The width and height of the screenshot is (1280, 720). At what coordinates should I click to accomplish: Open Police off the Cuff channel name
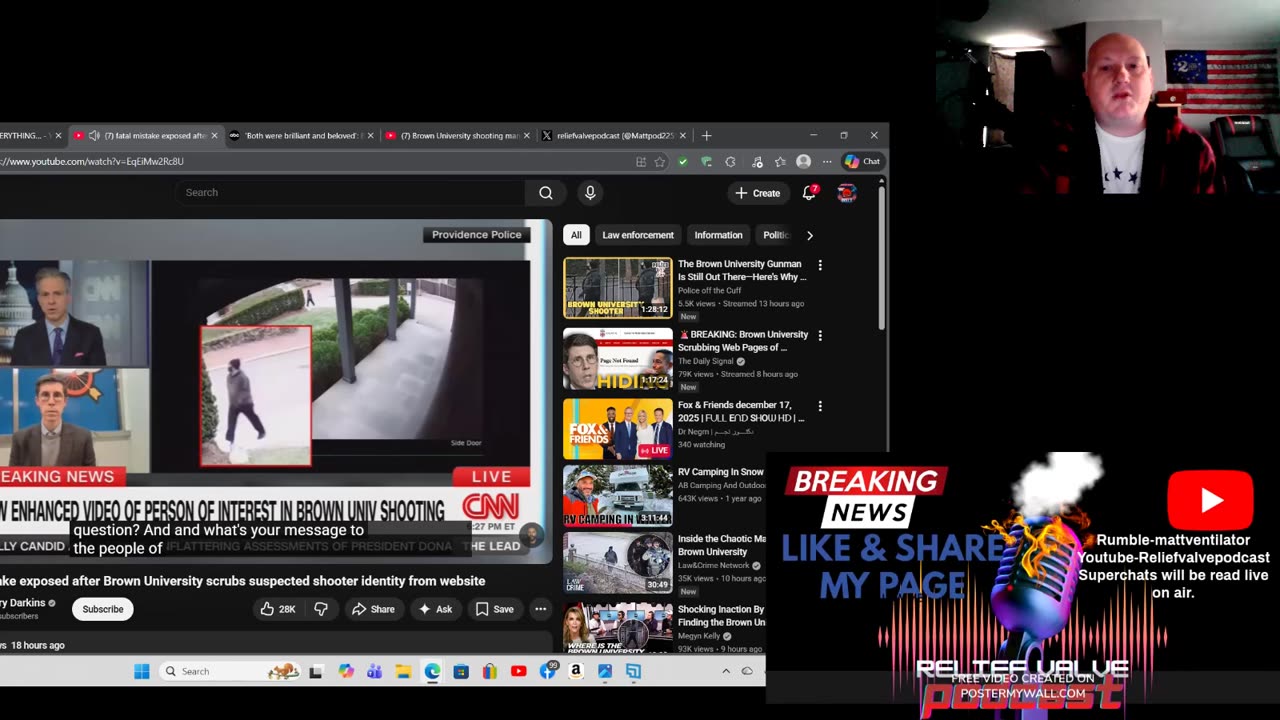[x=709, y=290]
